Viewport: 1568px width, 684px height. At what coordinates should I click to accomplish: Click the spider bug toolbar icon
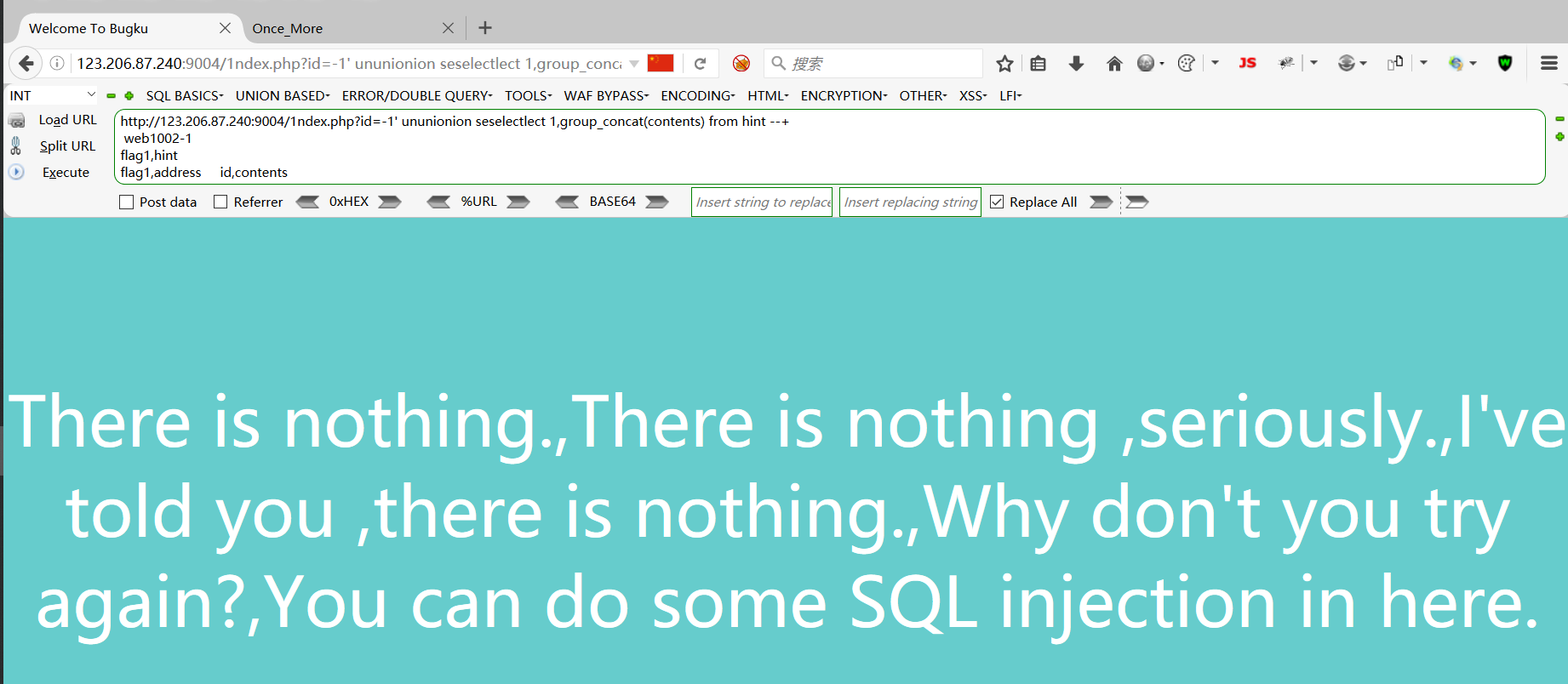1286,63
